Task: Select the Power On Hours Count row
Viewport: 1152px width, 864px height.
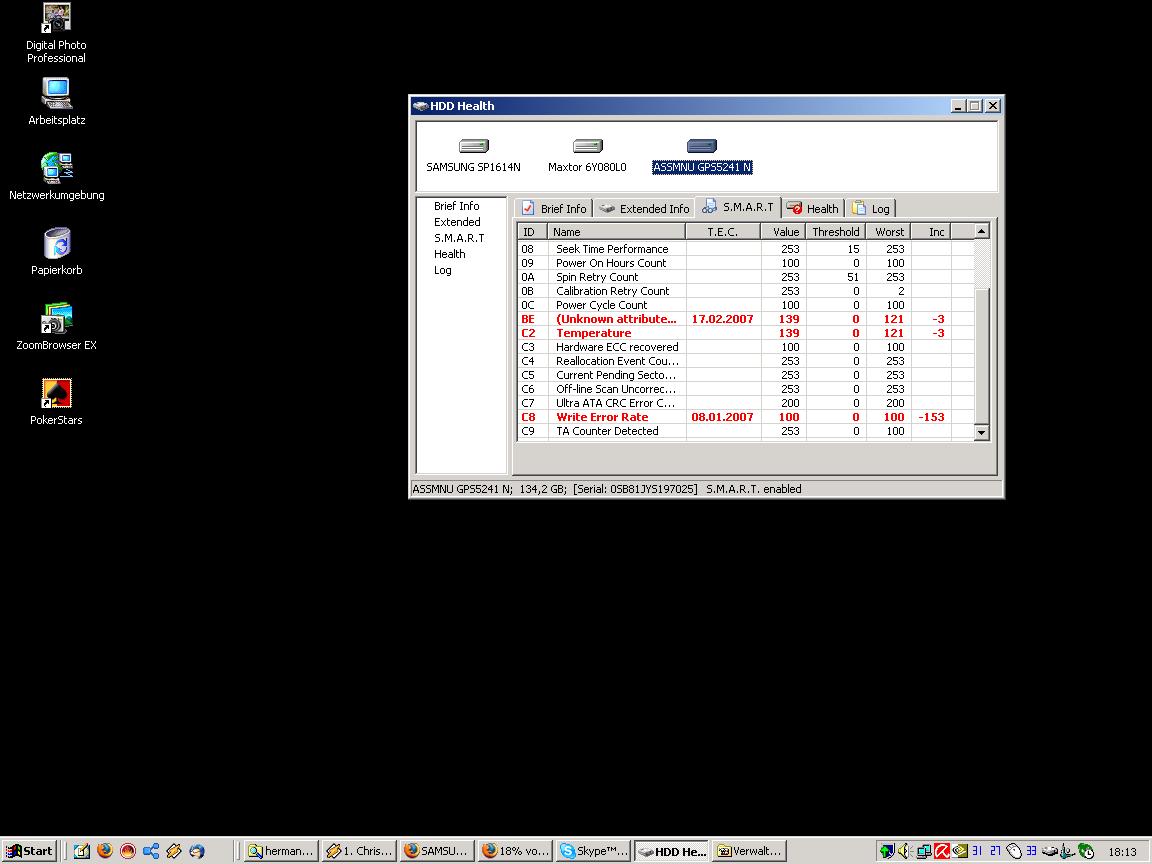Action: click(746, 263)
